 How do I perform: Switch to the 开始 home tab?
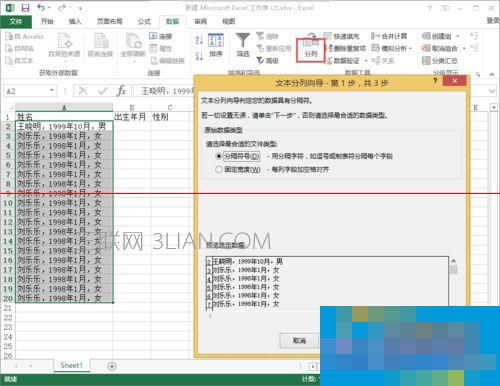click(x=47, y=22)
